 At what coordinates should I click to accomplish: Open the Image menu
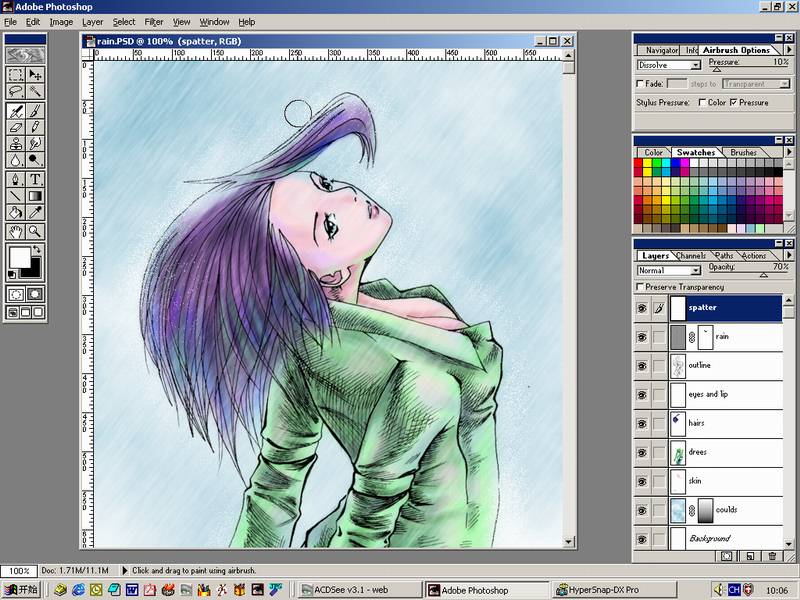coord(61,22)
